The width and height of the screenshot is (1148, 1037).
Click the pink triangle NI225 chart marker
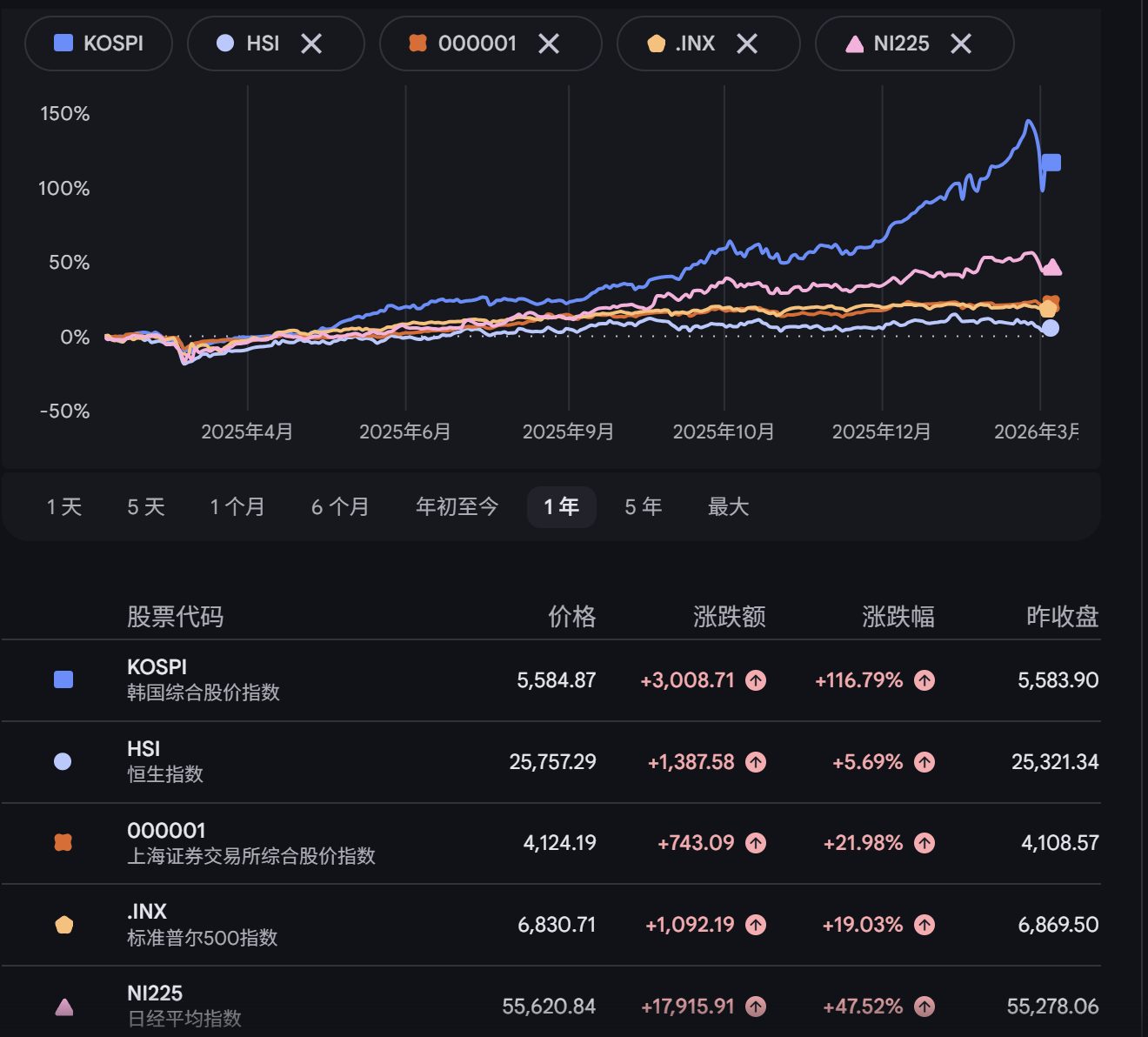point(1053,268)
